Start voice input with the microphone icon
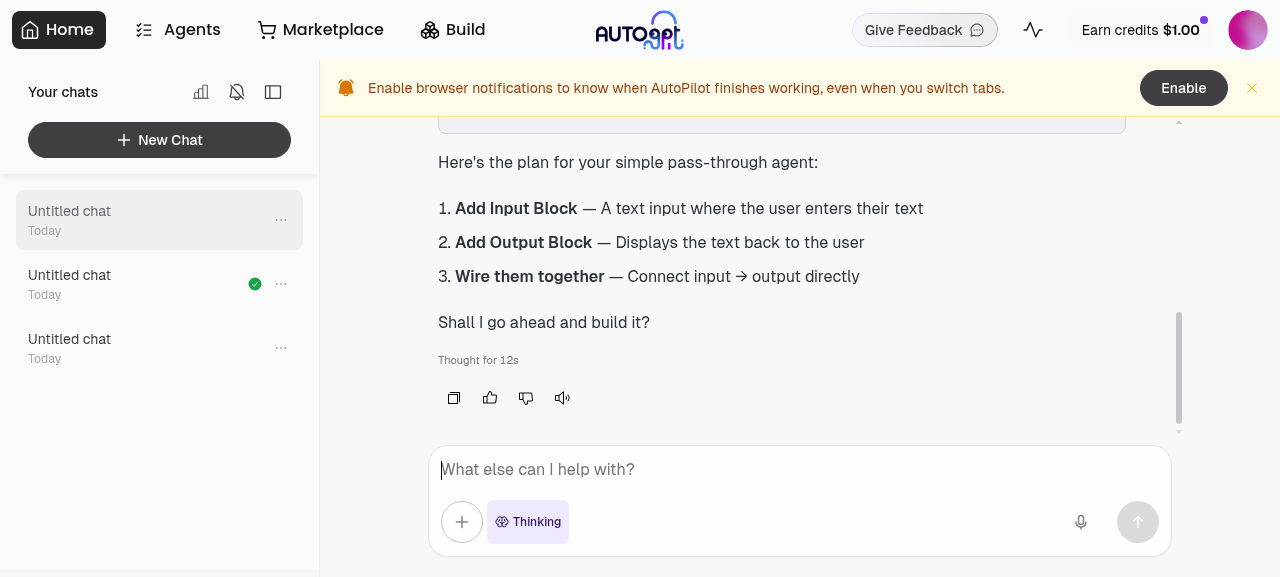 click(x=1080, y=522)
